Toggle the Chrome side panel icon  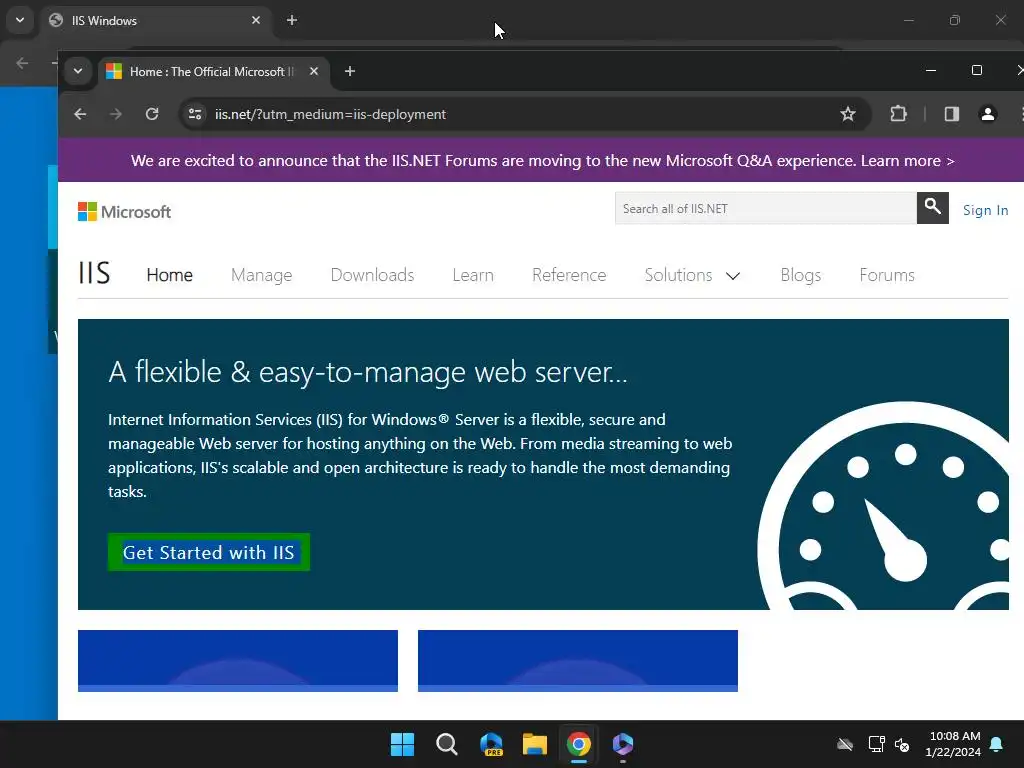coord(952,114)
